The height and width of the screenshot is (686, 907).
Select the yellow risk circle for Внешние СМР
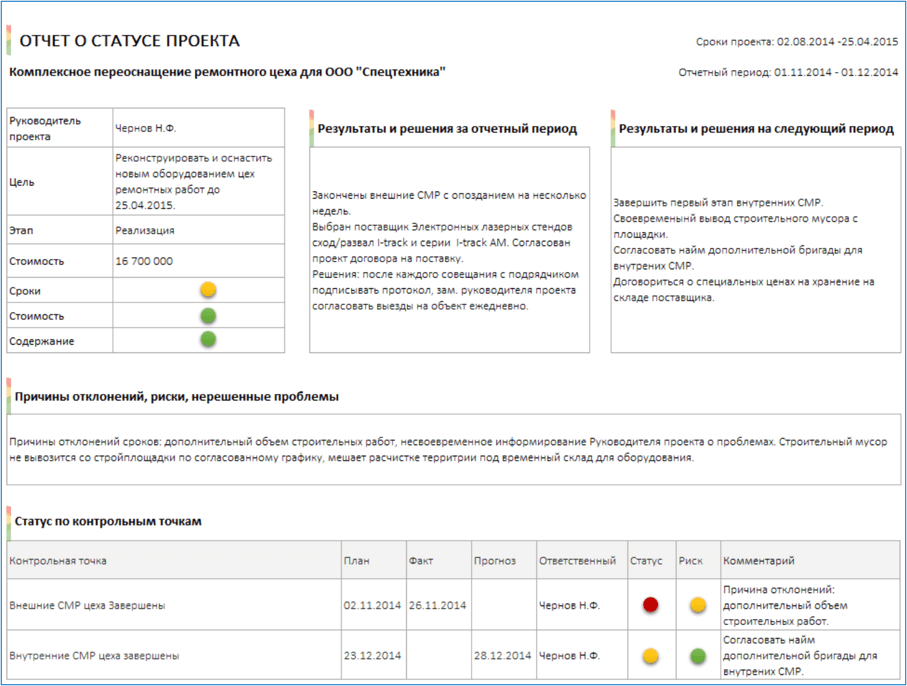pyautogui.click(x=698, y=605)
